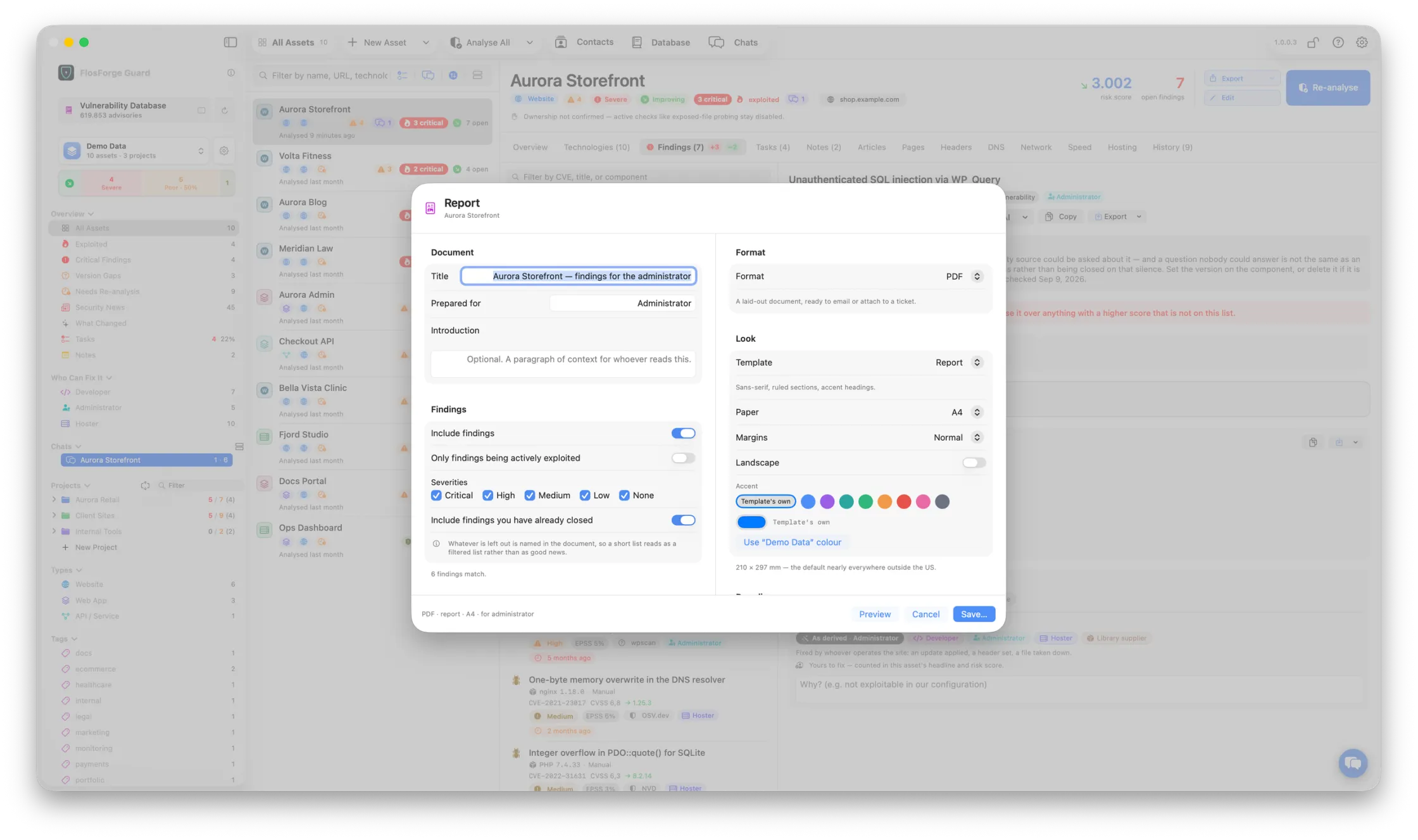The height and width of the screenshot is (840, 1418).
Task: Open the Chats toolbar item
Action: [733, 42]
